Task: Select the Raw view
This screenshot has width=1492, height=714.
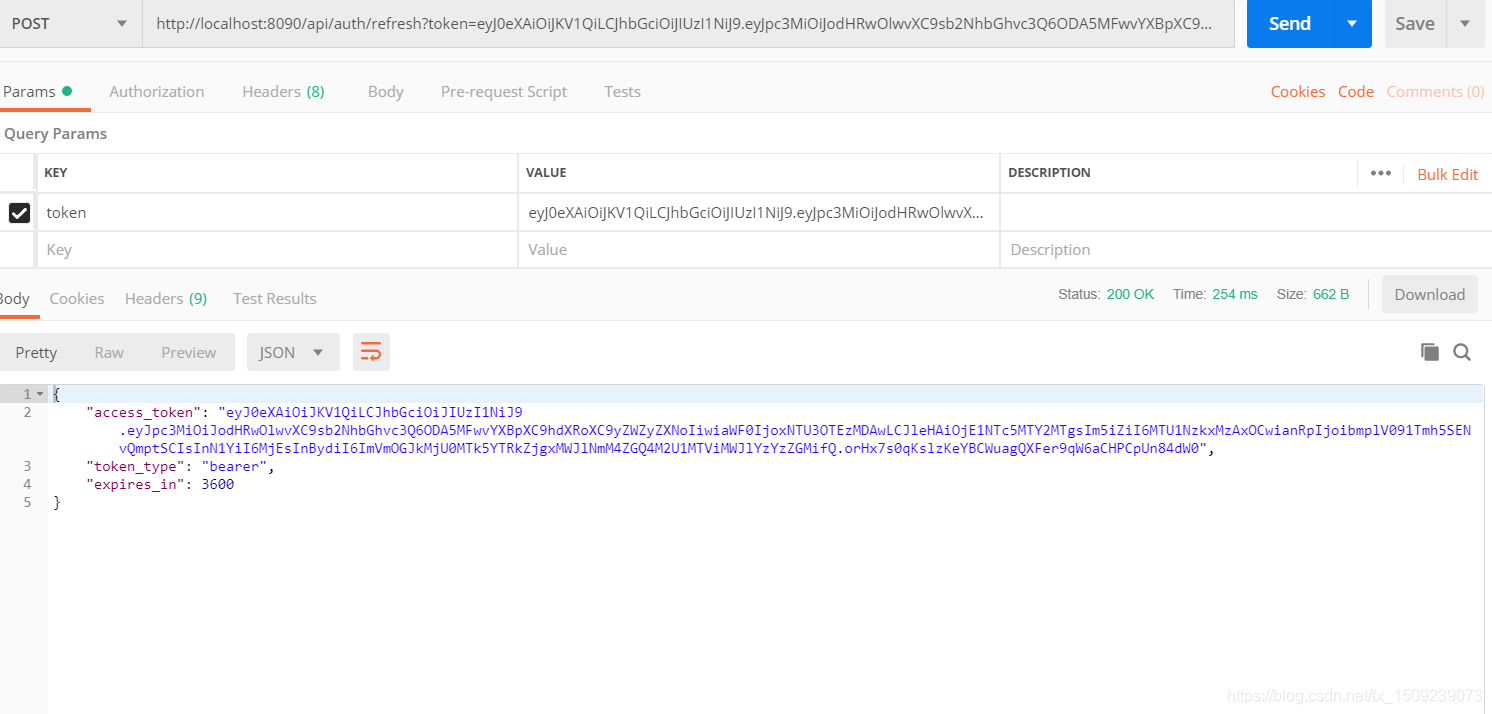Action: pyautogui.click(x=109, y=352)
